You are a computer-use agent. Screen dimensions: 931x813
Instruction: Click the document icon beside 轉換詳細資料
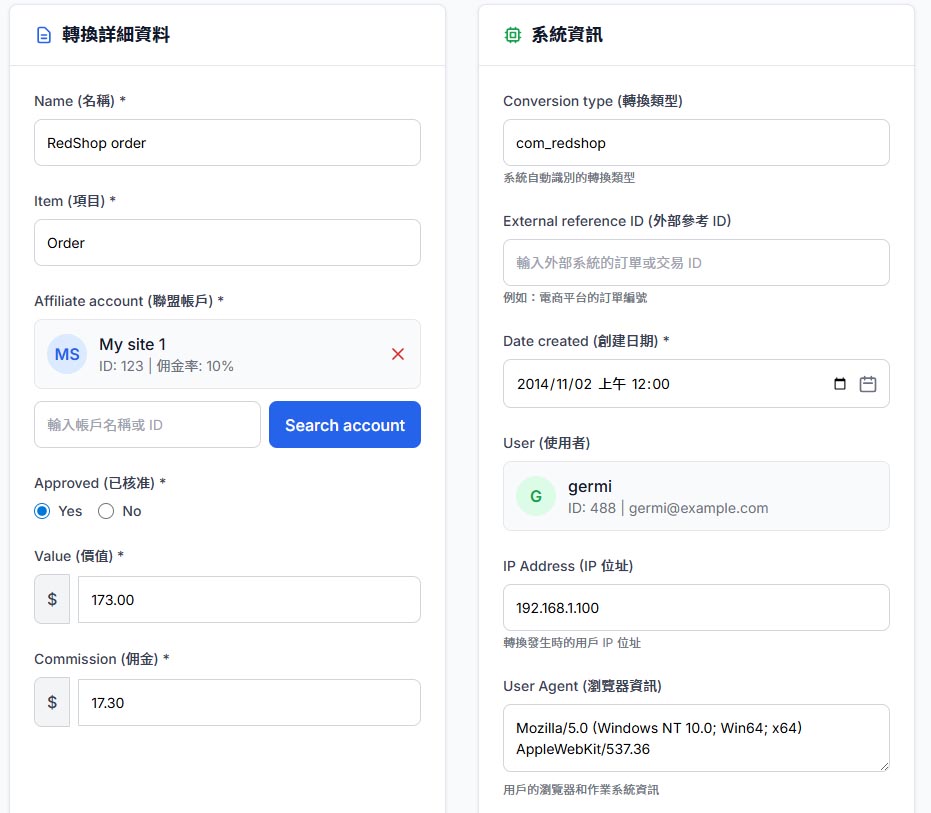pos(44,35)
